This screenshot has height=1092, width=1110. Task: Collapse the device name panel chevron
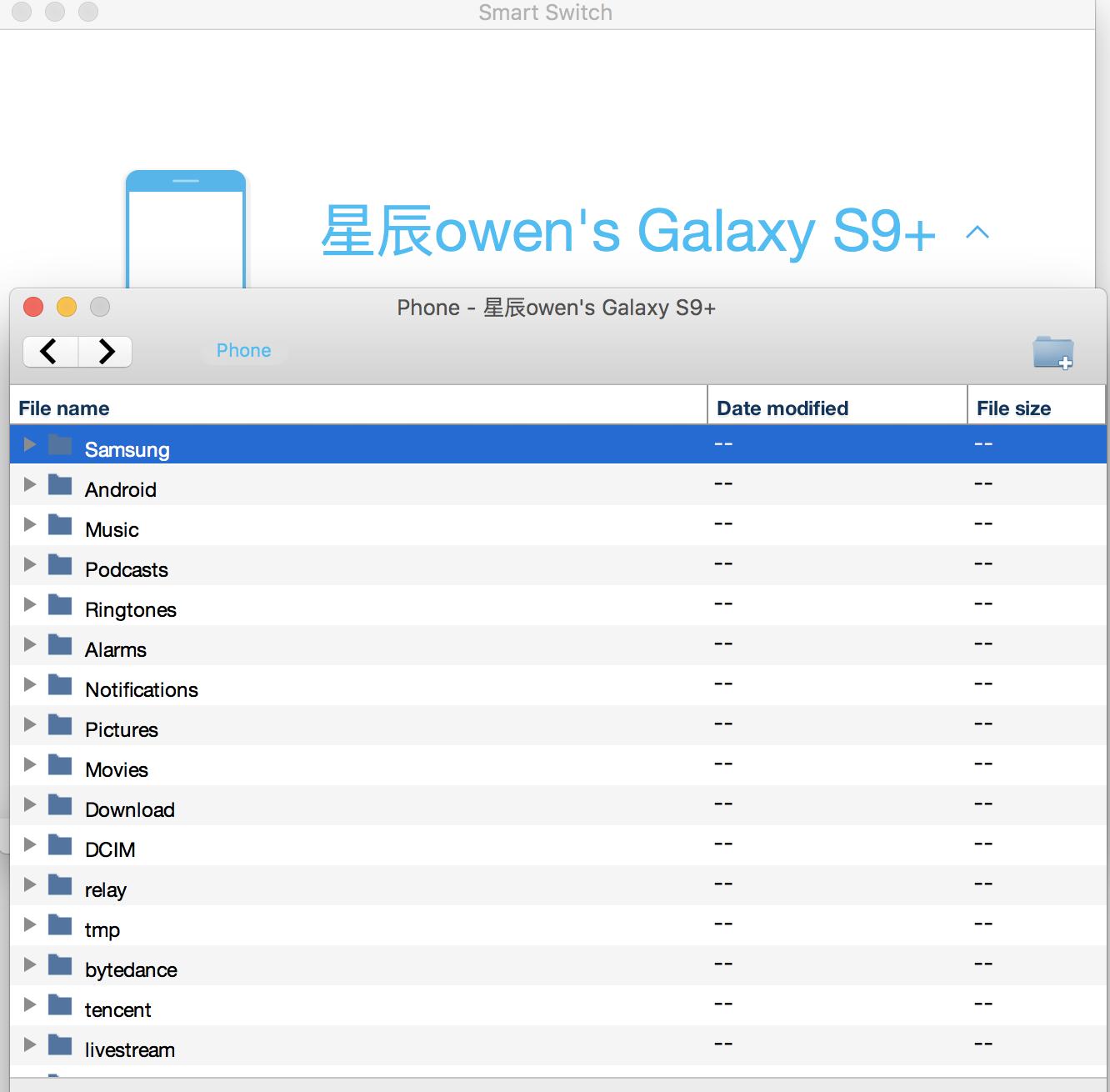(978, 233)
